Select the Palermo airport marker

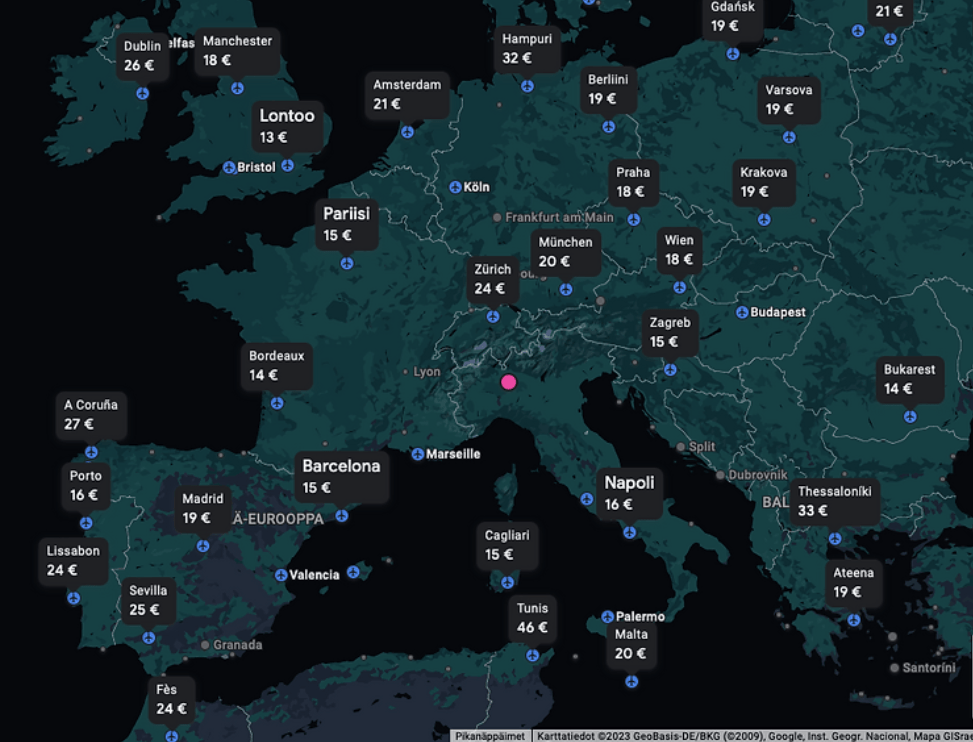click(x=607, y=617)
